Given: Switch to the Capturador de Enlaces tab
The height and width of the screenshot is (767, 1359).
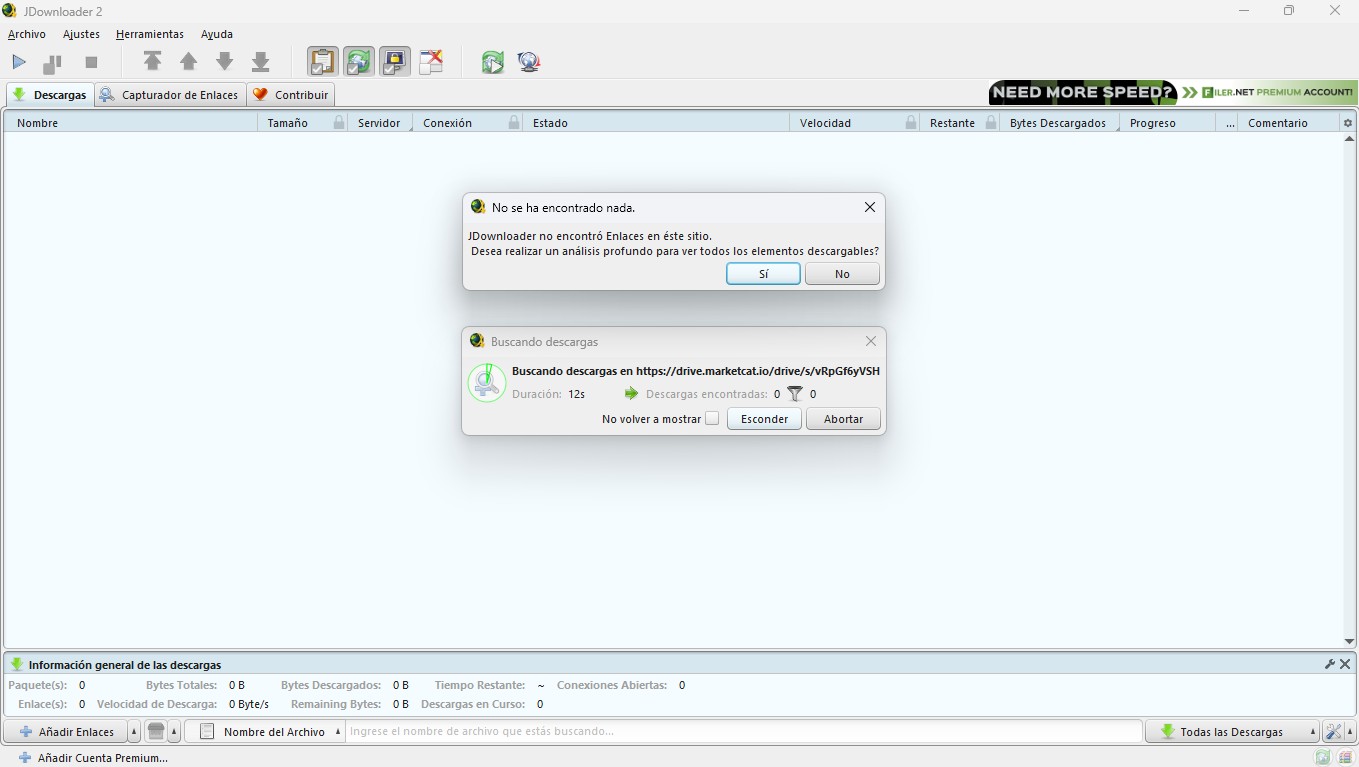Looking at the screenshot, I should (170, 95).
